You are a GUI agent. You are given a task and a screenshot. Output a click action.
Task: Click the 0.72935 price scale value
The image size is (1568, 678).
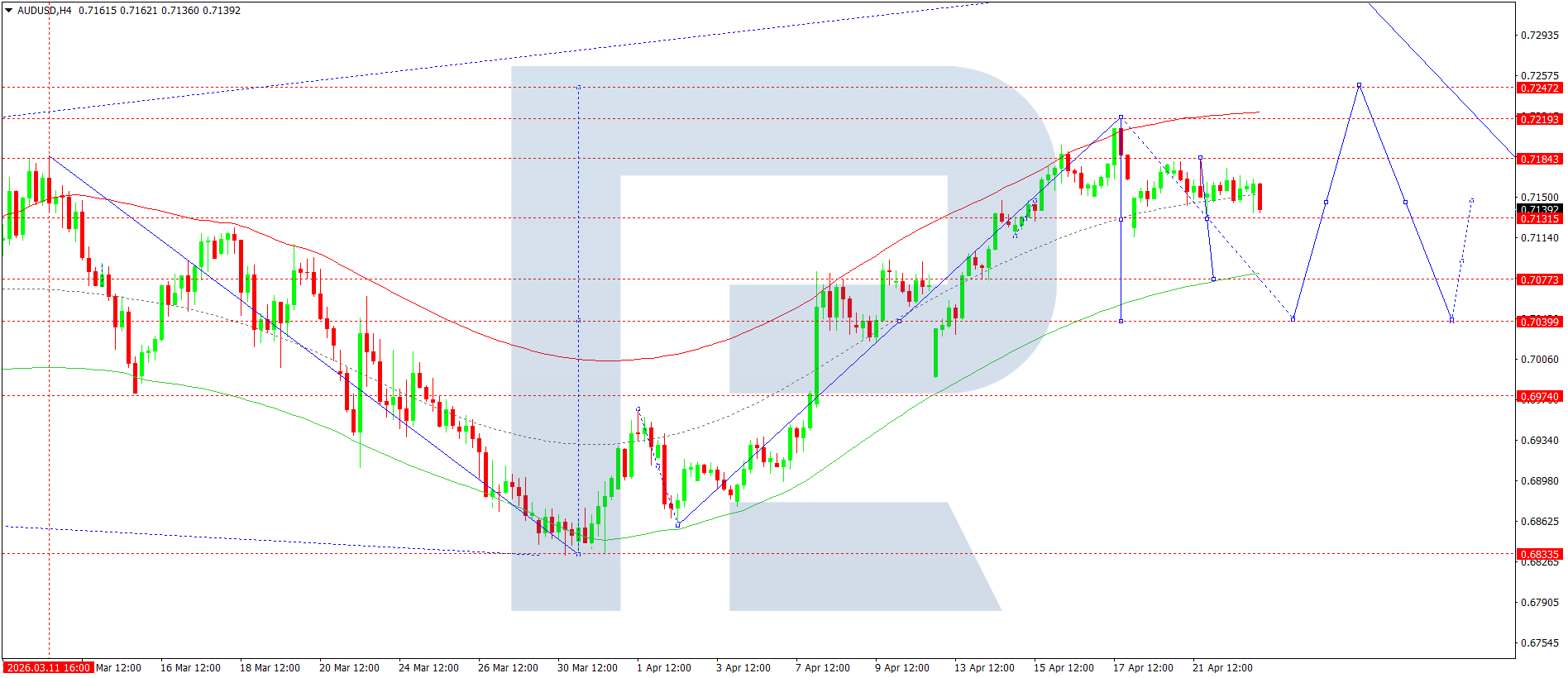pos(1539,36)
